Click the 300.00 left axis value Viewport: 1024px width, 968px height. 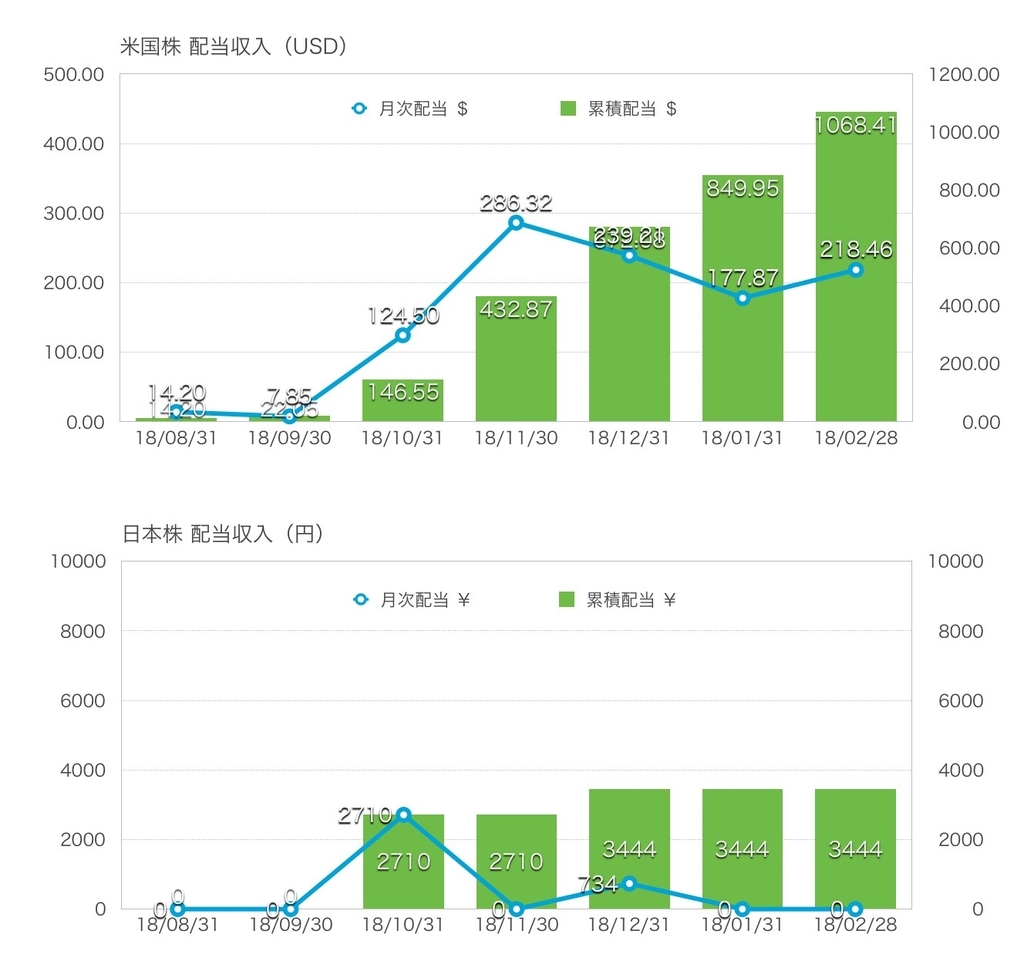coord(74,214)
